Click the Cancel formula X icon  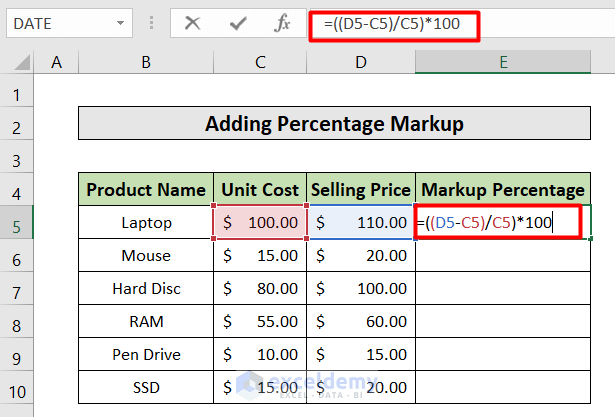pos(193,22)
